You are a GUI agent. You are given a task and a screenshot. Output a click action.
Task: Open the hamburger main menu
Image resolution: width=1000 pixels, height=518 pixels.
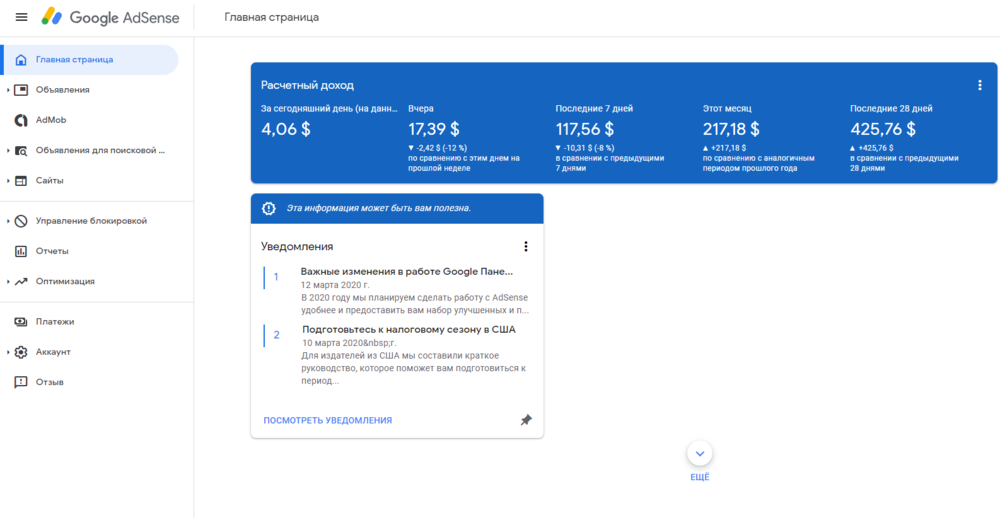tap(22, 17)
